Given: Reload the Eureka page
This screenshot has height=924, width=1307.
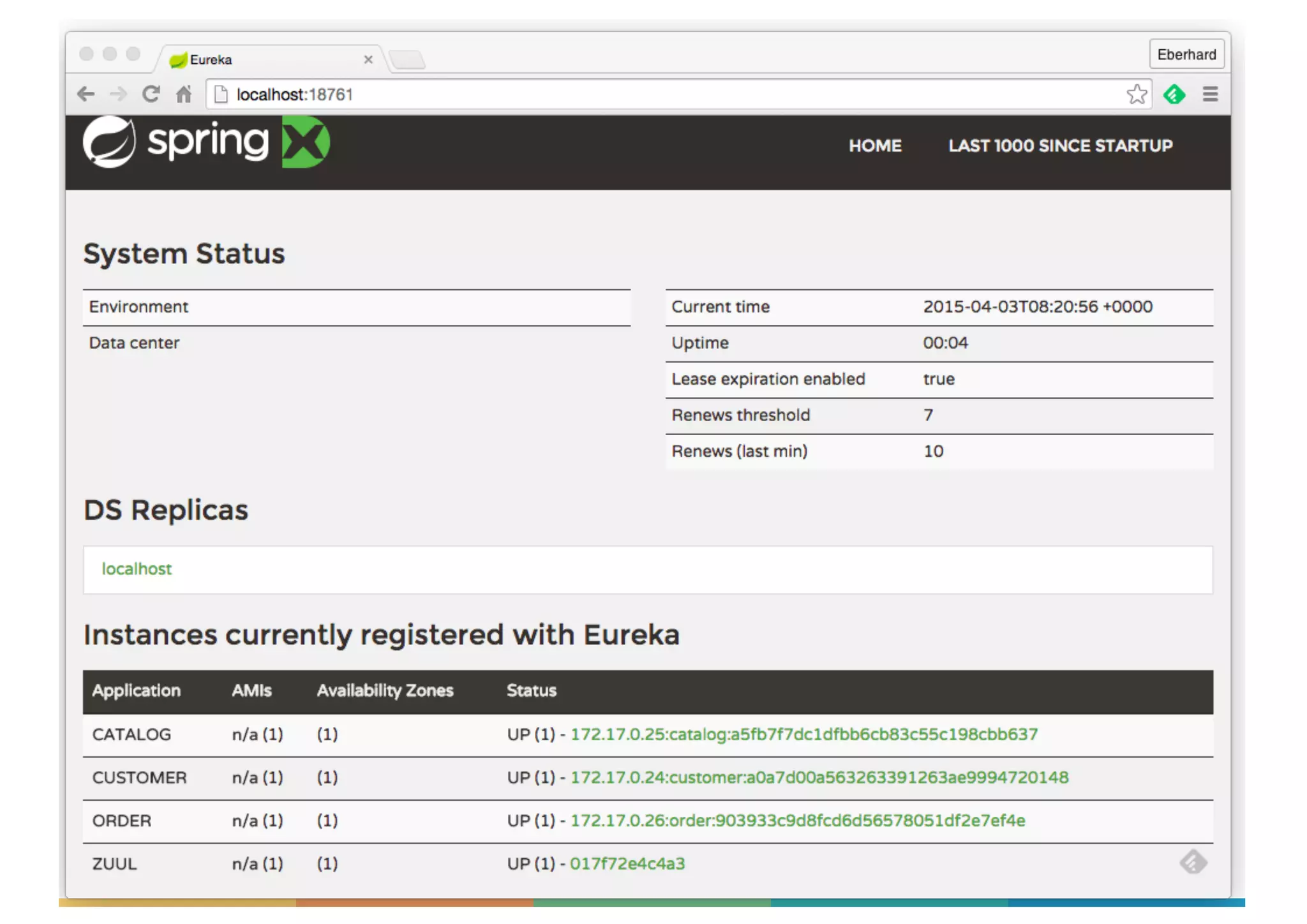Looking at the screenshot, I should tap(151, 94).
